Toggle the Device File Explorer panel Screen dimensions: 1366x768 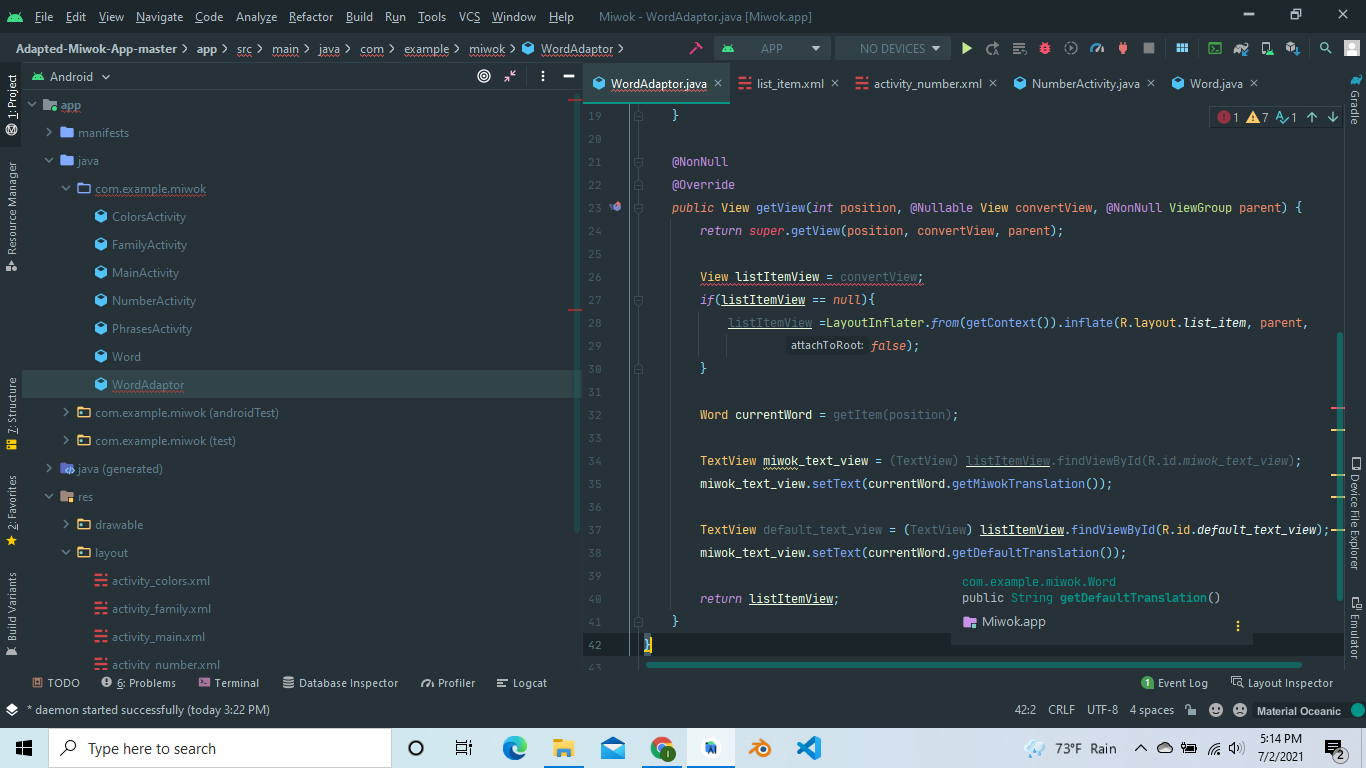click(x=1355, y=513)
